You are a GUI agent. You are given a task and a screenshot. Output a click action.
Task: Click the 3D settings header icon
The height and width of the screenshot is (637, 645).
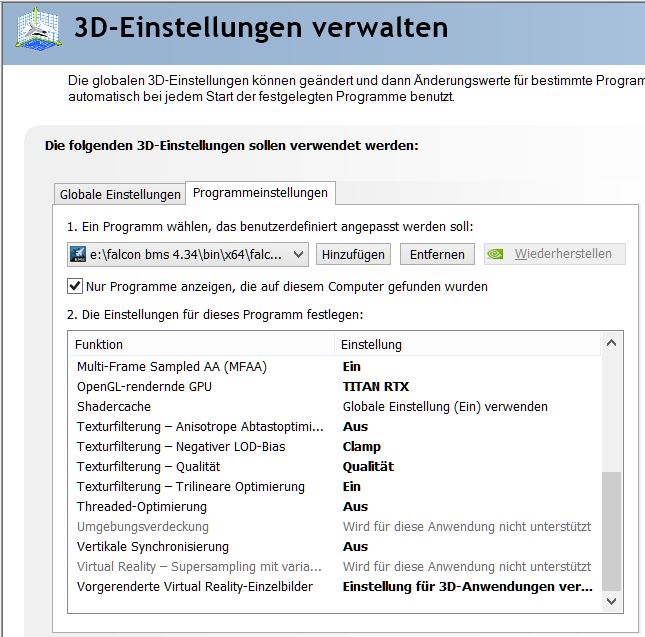click(39, 29)
